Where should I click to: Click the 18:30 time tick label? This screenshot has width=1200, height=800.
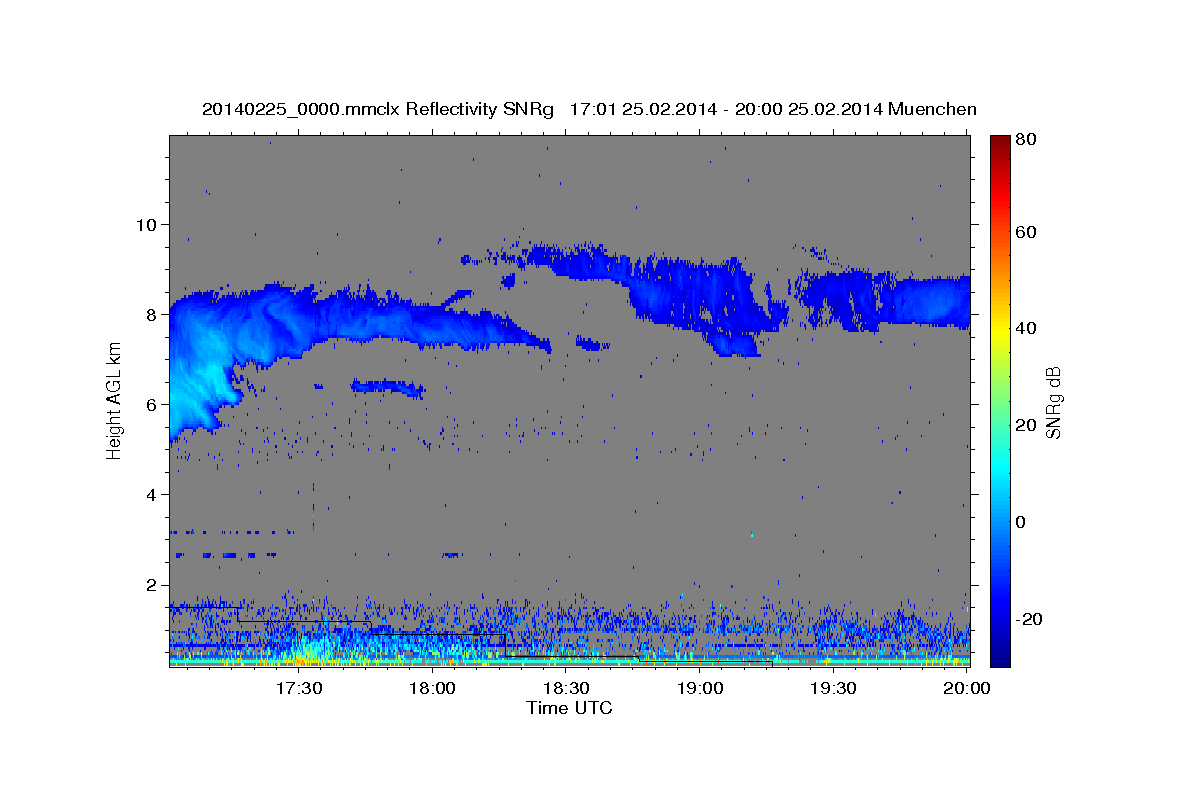click(x=566, y=688)
